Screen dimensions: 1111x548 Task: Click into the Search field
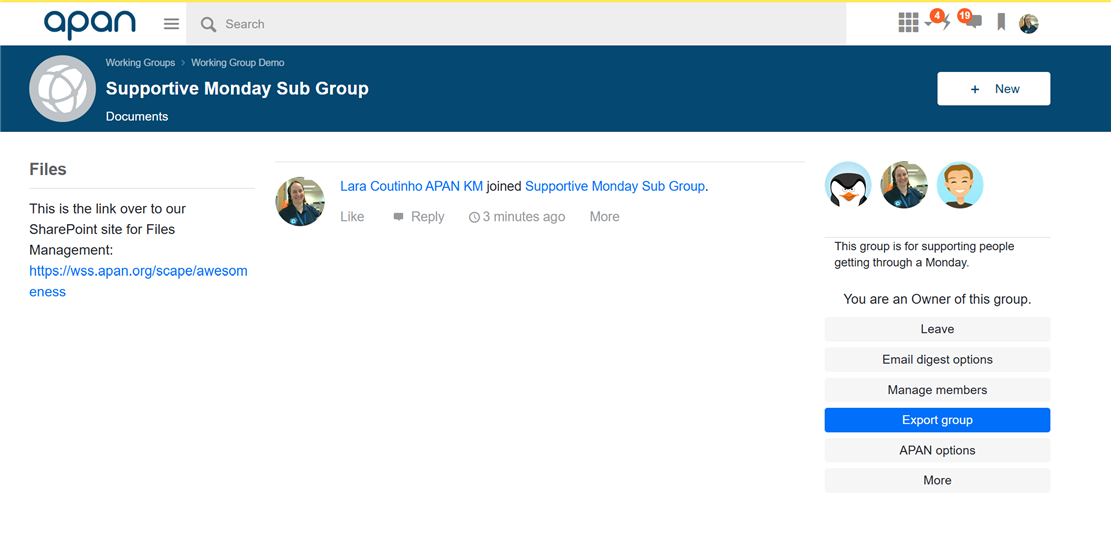[x=516, y=24]
